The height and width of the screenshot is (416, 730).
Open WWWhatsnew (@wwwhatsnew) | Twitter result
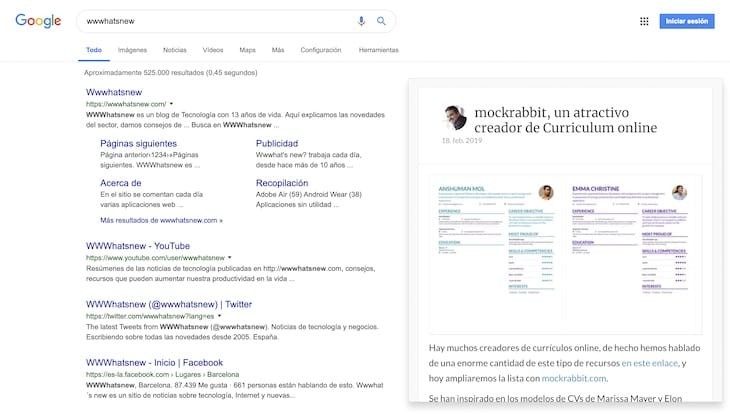pos(169,304)
